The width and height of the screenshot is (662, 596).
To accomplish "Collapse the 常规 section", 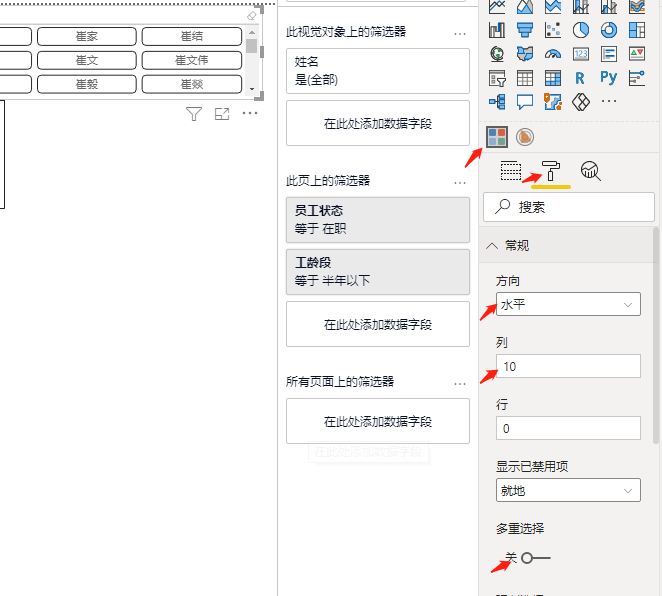I will pos(492,245).
